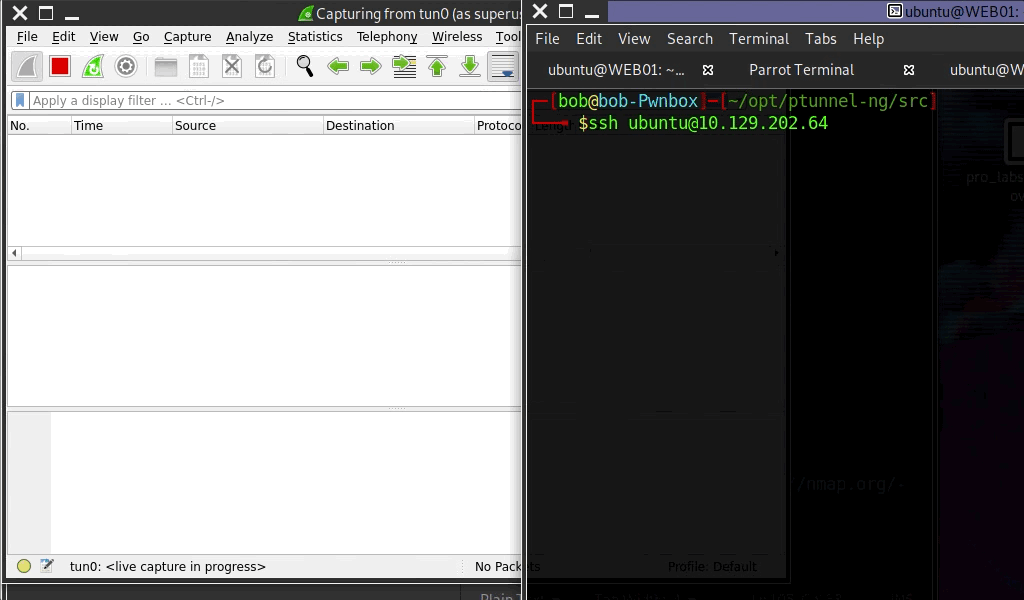The image size is (1024, 600).
Task: Go forward to next packet green arrow
Action: click(370, 67)
